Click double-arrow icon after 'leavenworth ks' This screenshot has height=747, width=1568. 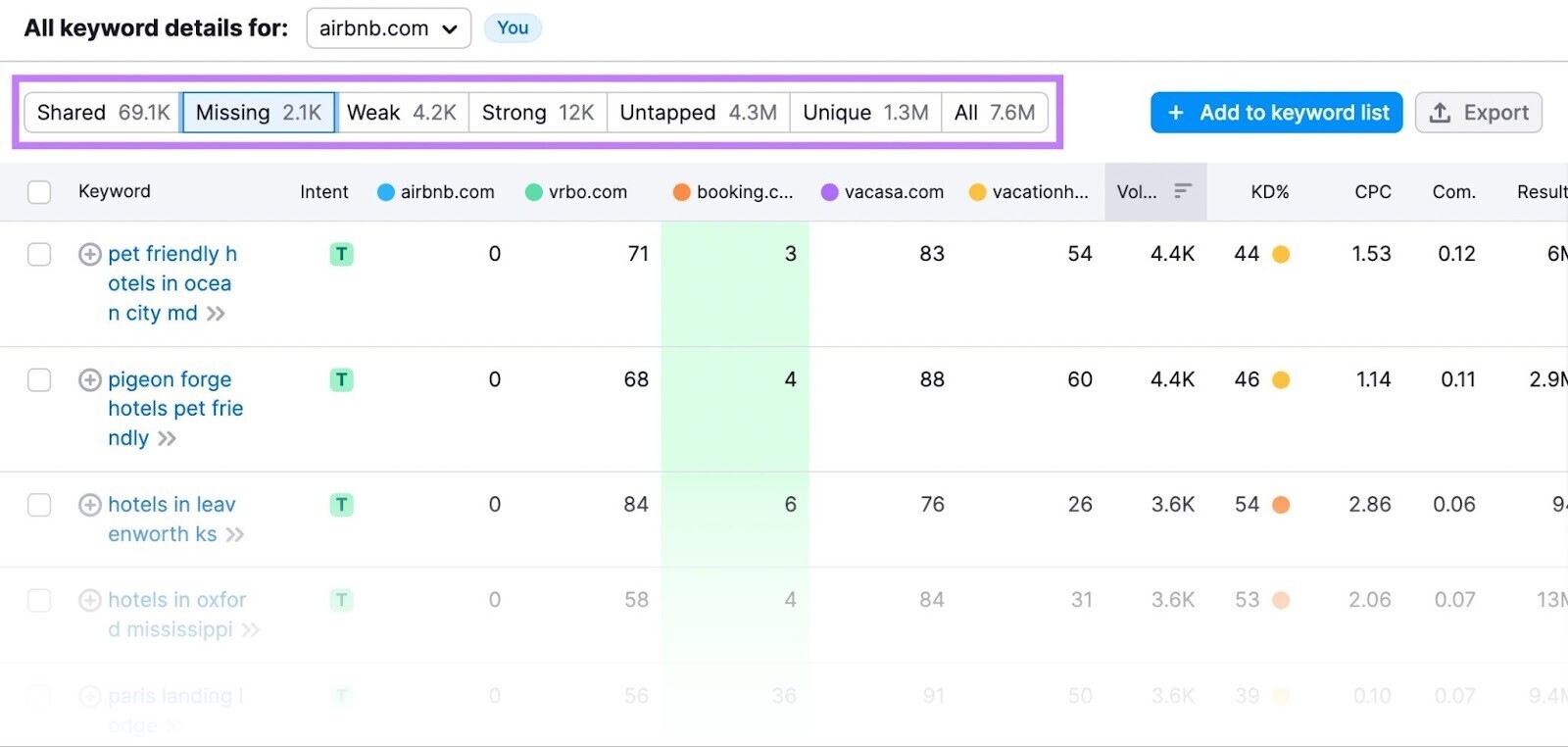tap(235, 534)
